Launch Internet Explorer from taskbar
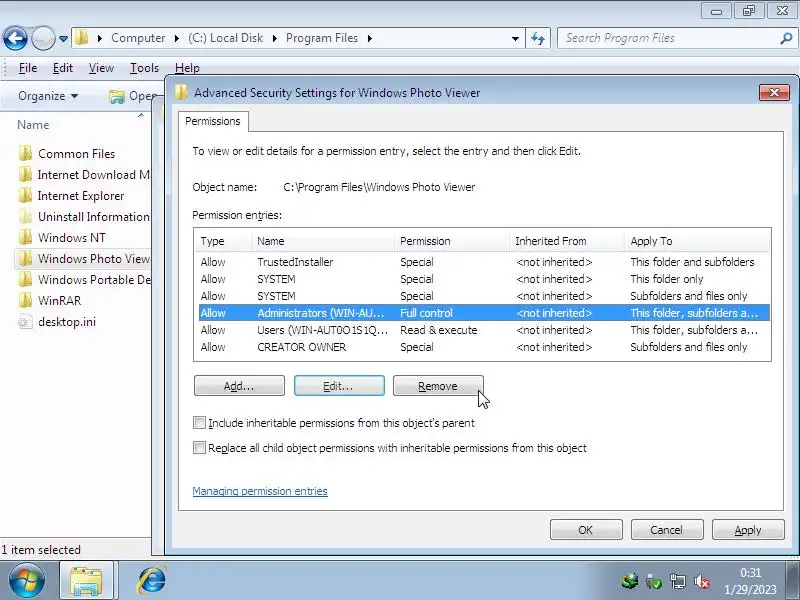Screen dimensions: 800x600 (152, 581)
